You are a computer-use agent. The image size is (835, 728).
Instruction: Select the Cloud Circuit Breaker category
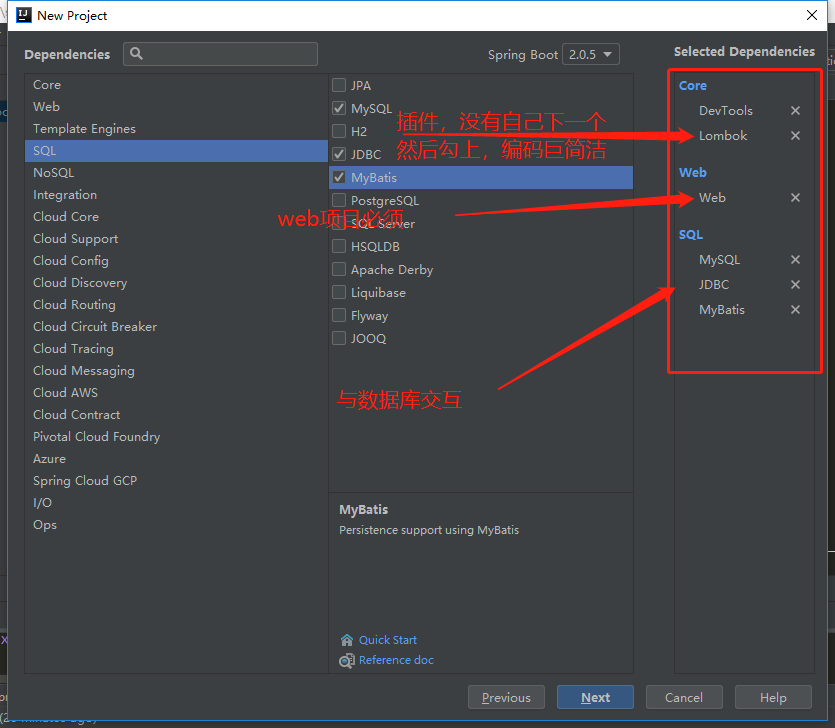(x=176, y=326)
